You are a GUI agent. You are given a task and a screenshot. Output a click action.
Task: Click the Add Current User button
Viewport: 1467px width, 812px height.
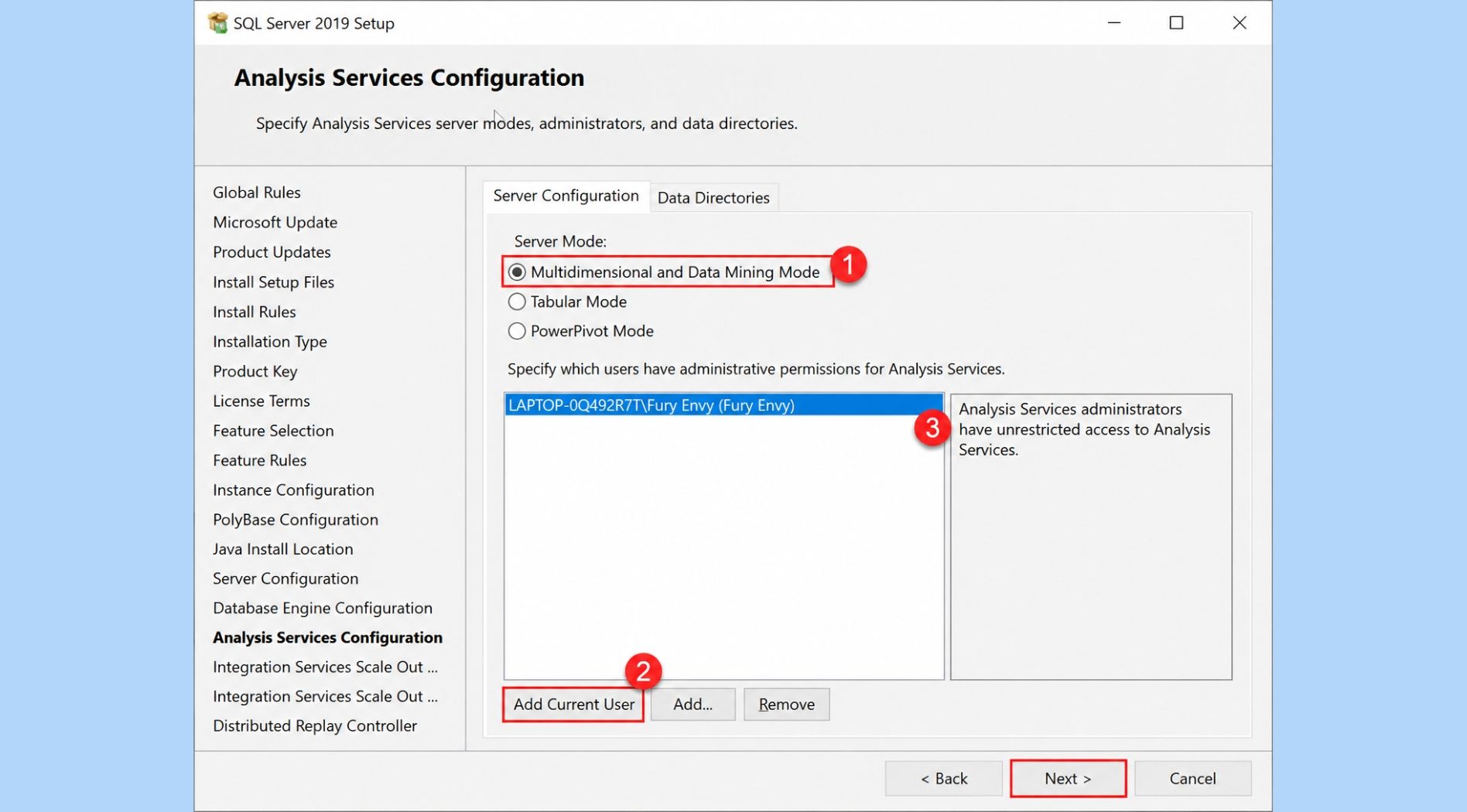point(573,705)
